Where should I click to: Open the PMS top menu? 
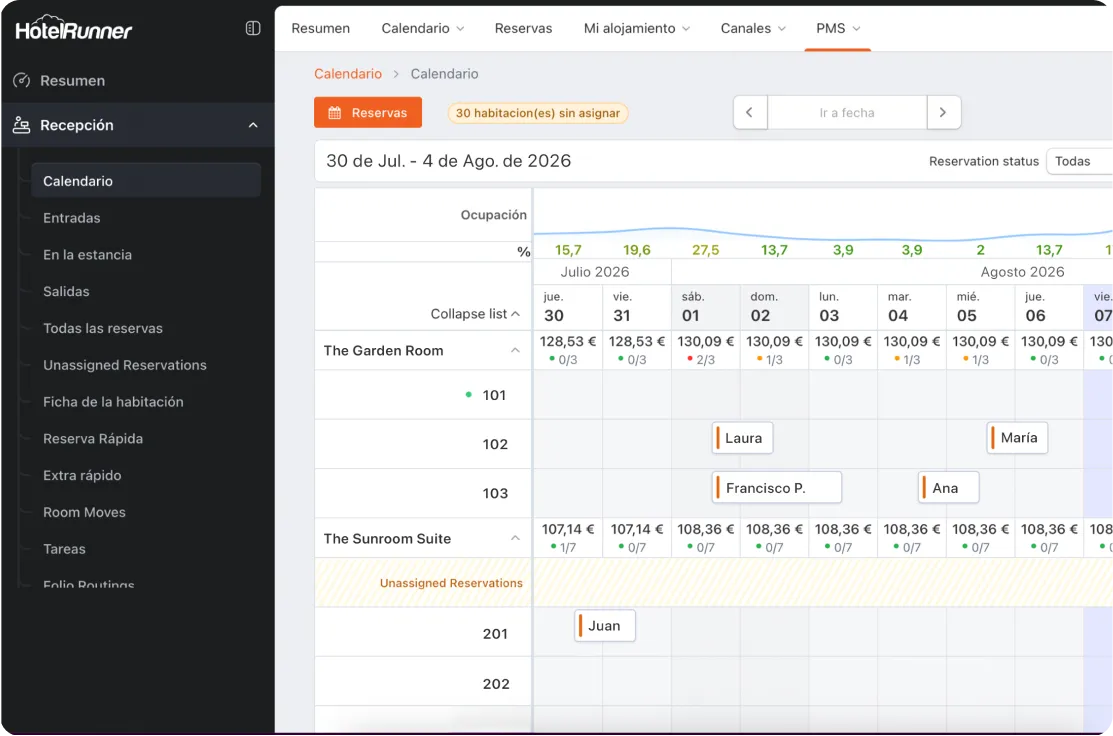click(x=838, y=28)
